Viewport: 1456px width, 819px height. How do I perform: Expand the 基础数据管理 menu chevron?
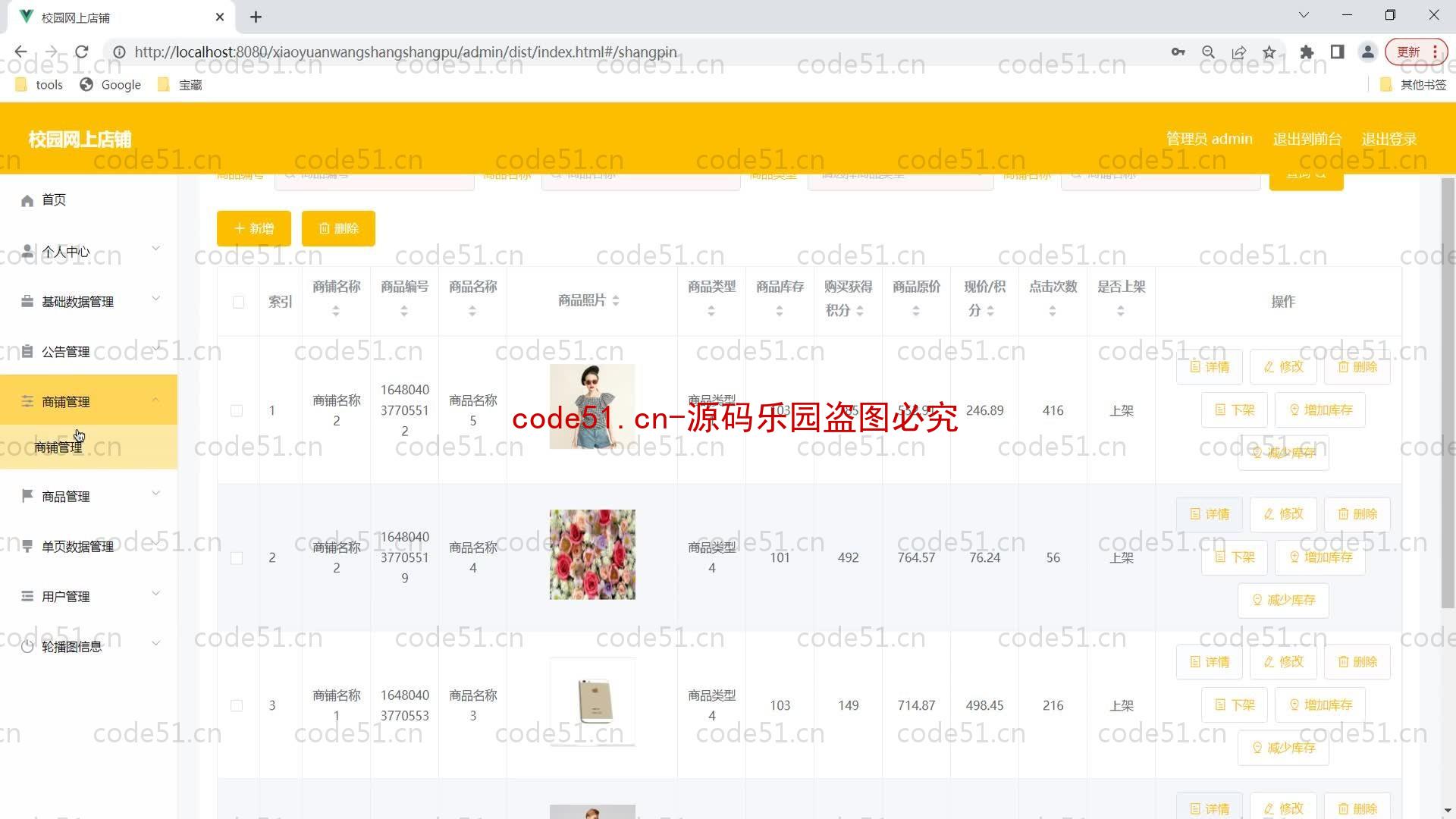click(155, 299)
